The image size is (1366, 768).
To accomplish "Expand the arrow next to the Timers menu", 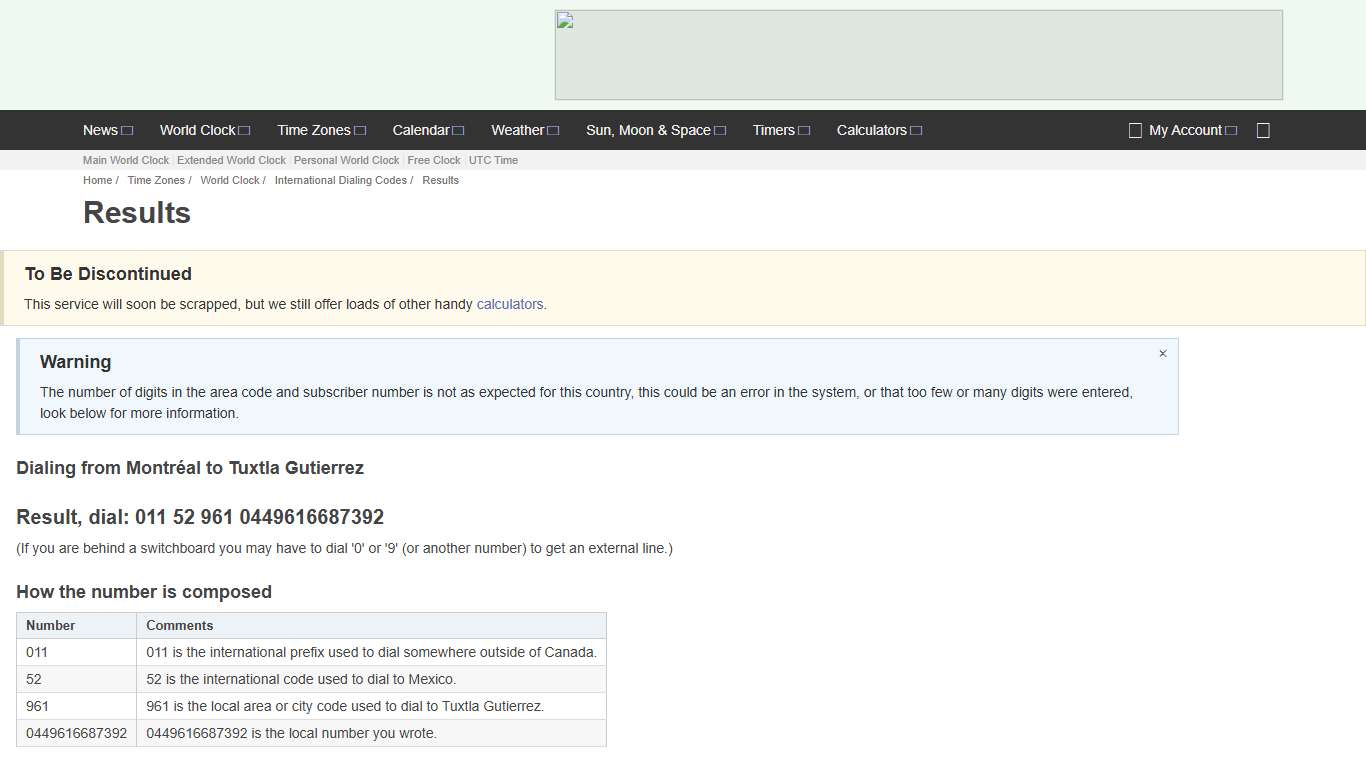I will coord(804,131).
